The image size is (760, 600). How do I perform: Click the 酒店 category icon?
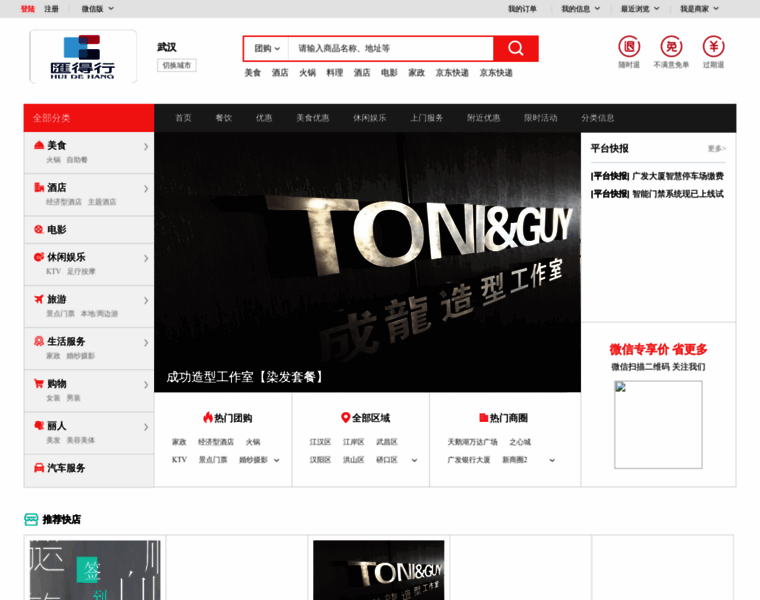click(x=39, y=187)
